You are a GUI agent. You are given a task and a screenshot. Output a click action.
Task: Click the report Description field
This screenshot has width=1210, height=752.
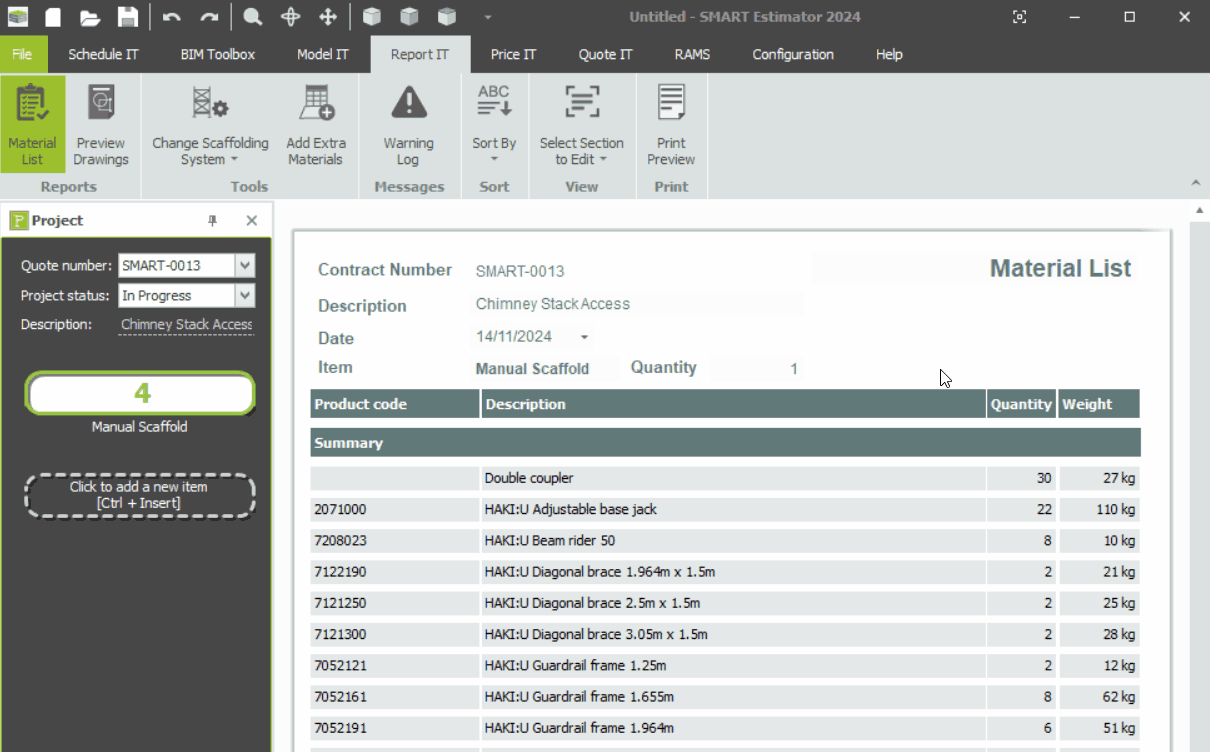pyautogui.click(x=637, y=304)
